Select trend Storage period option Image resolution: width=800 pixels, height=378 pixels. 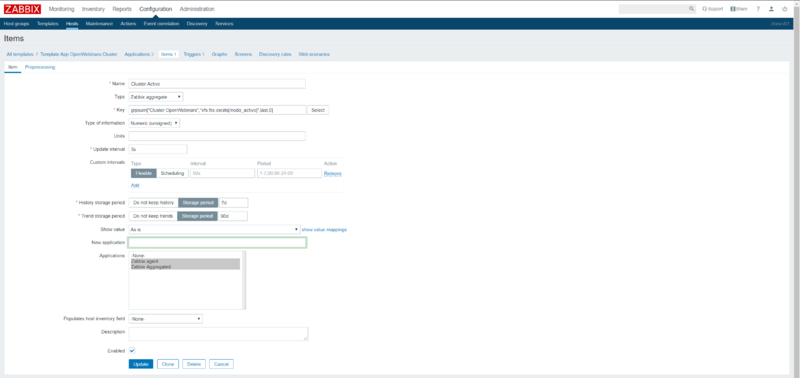[197, 216]
